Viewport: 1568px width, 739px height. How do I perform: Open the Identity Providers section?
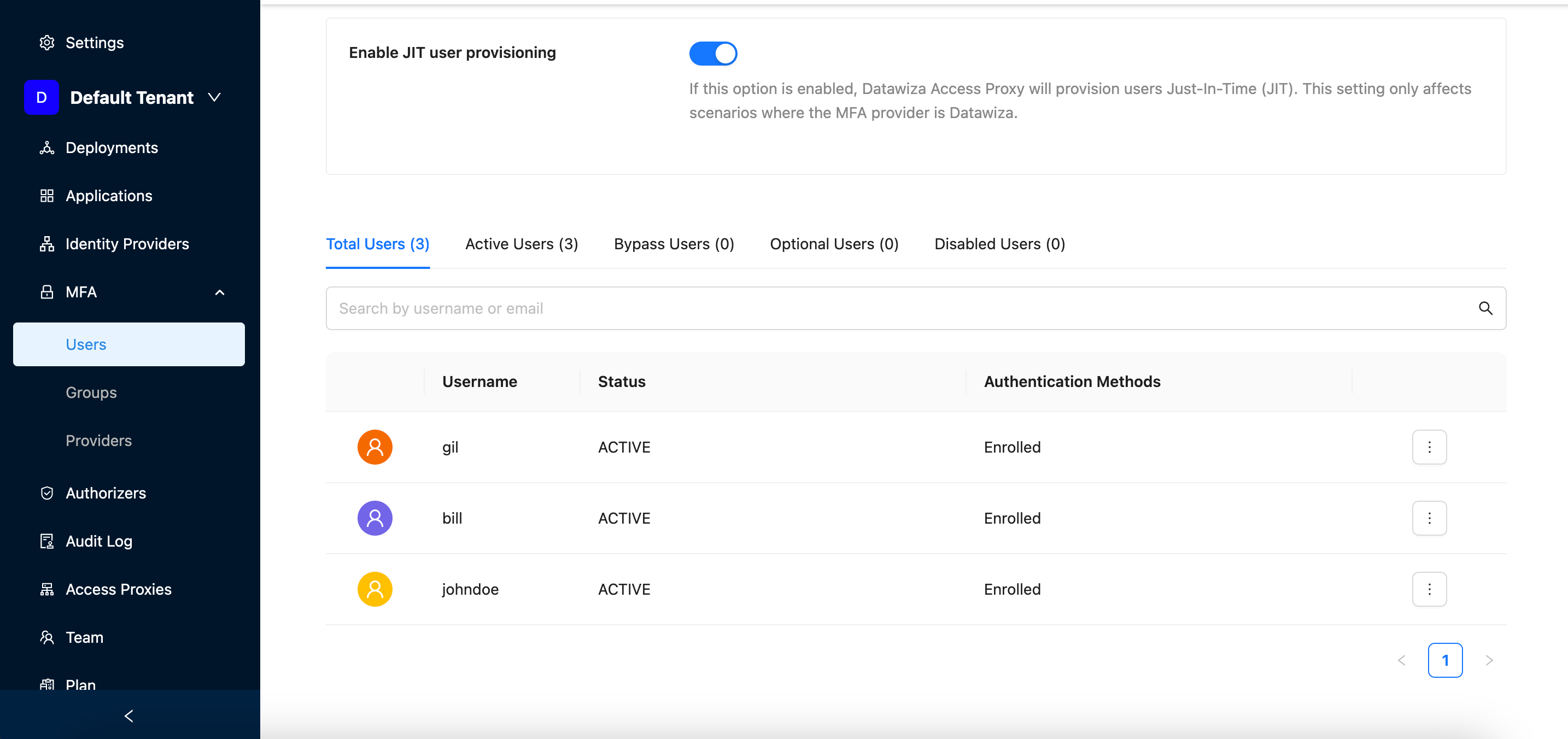[x=127, y=243]
